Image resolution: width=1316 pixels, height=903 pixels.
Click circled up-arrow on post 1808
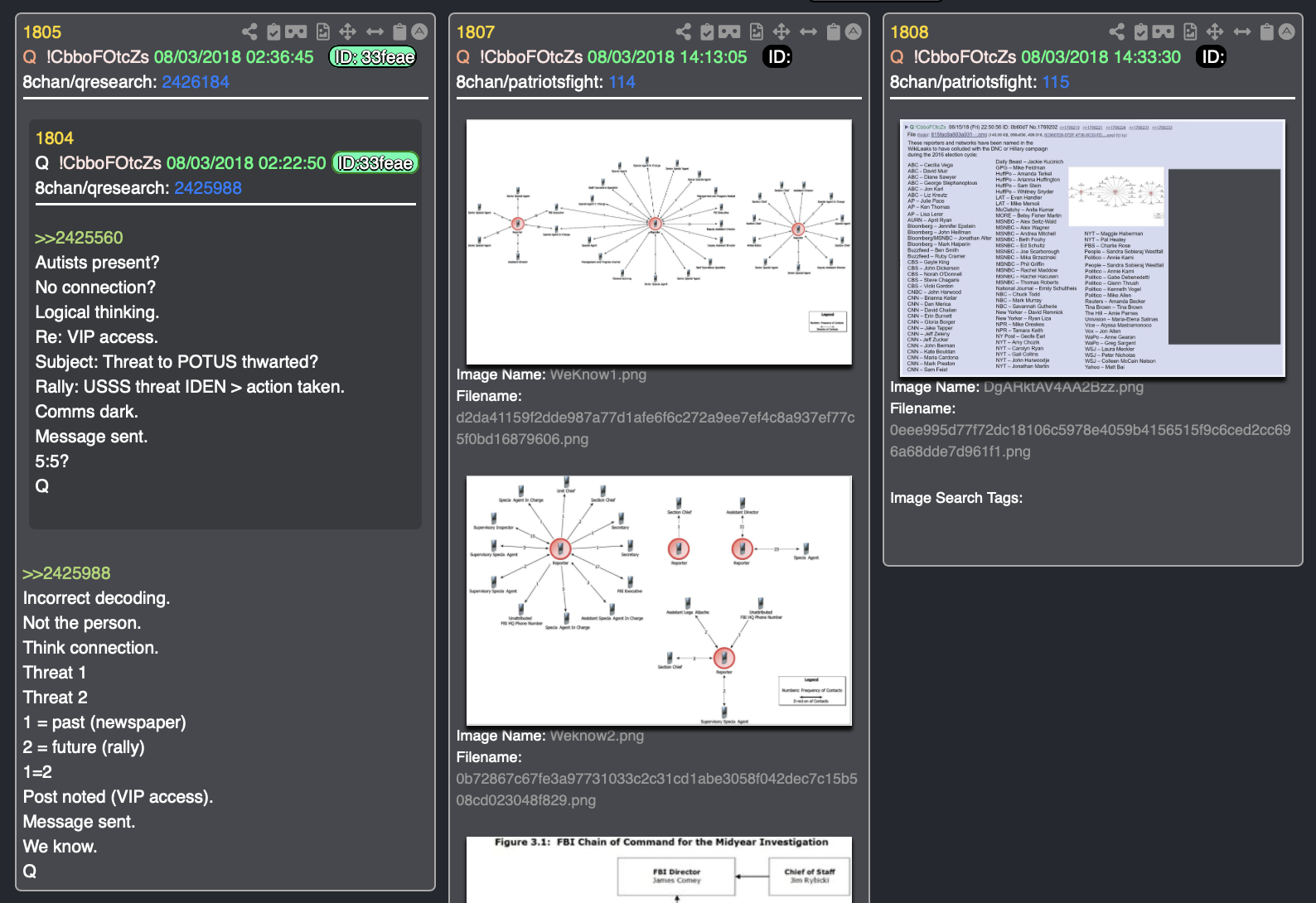click(x=1287, y=31)
